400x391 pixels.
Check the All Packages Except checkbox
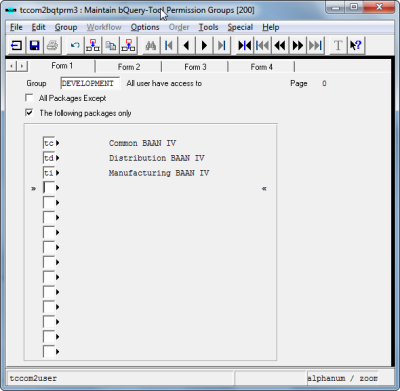(29, 98)
